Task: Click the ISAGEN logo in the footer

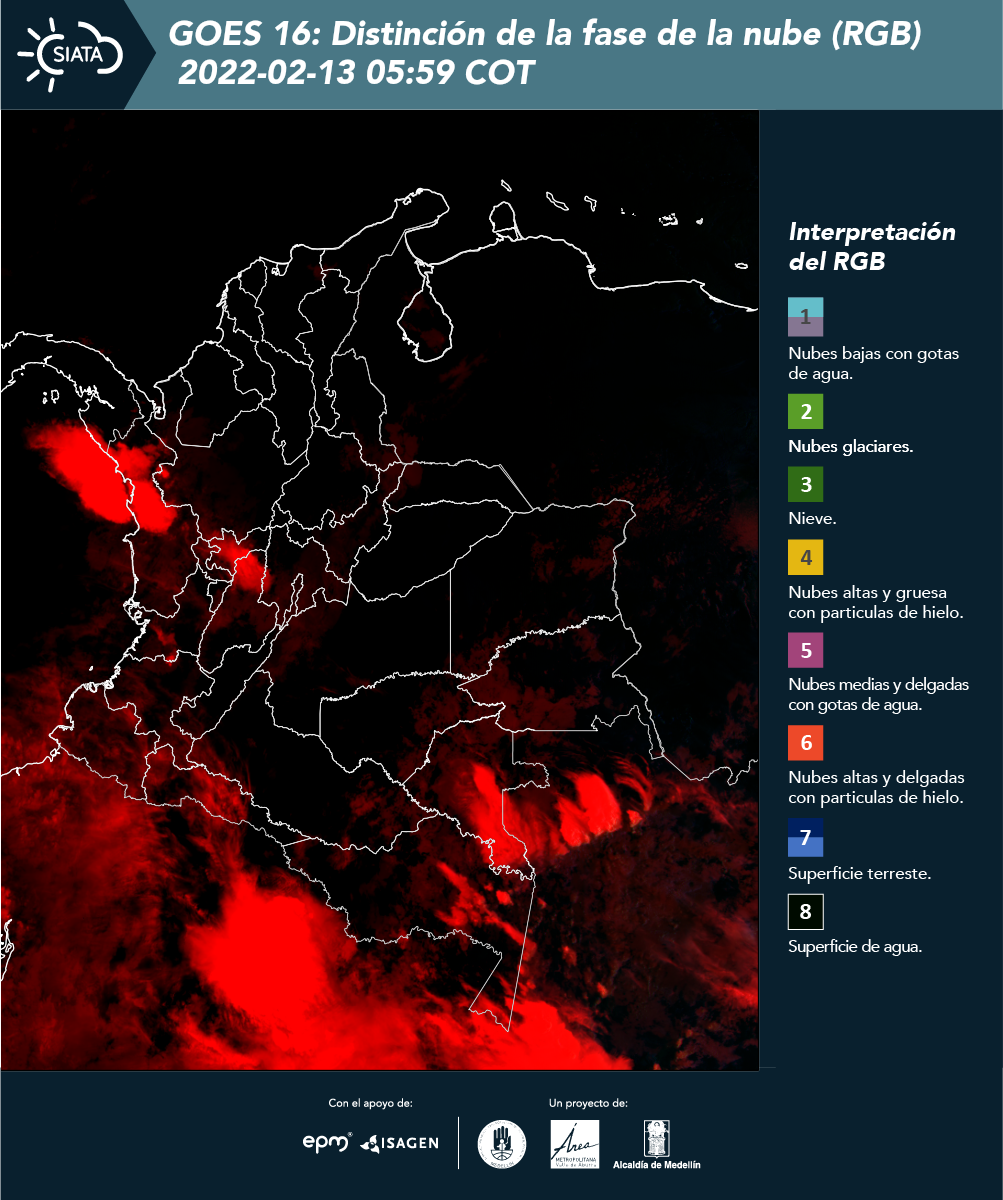Action: [400, 1142]
